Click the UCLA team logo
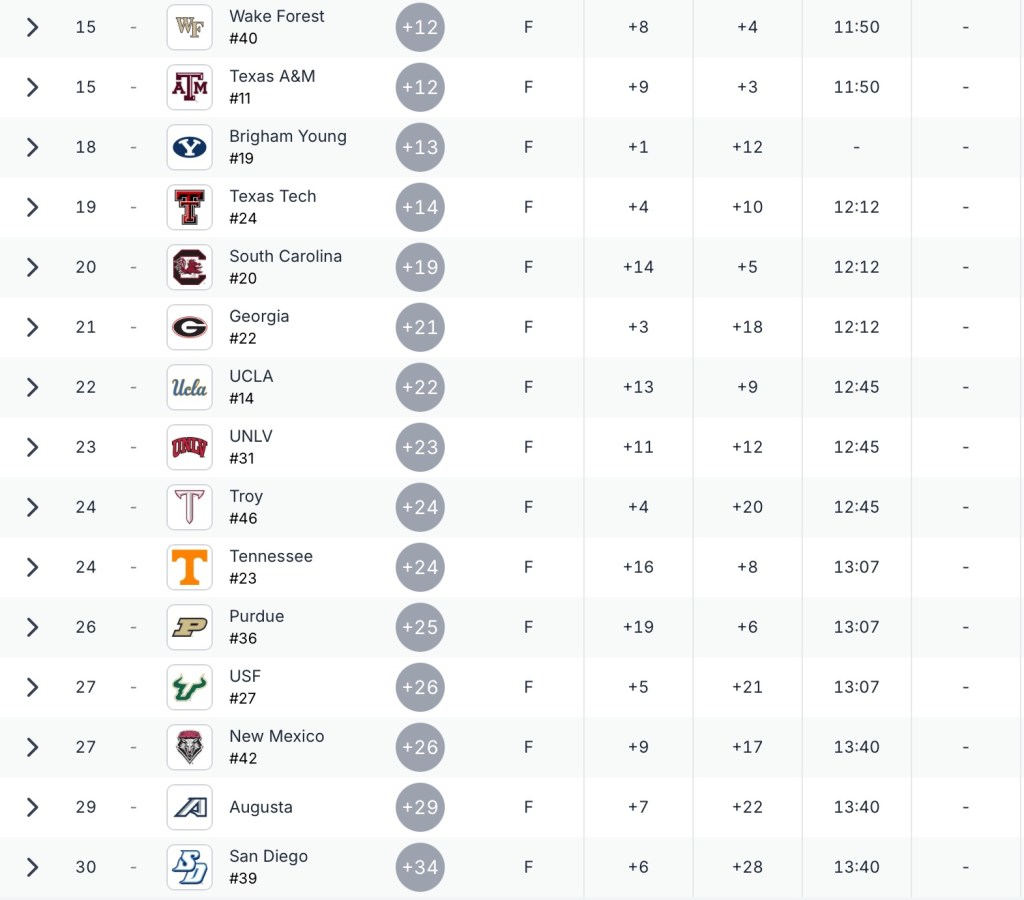This screenshot has height=900, width=1024. [x=189, y=387]
